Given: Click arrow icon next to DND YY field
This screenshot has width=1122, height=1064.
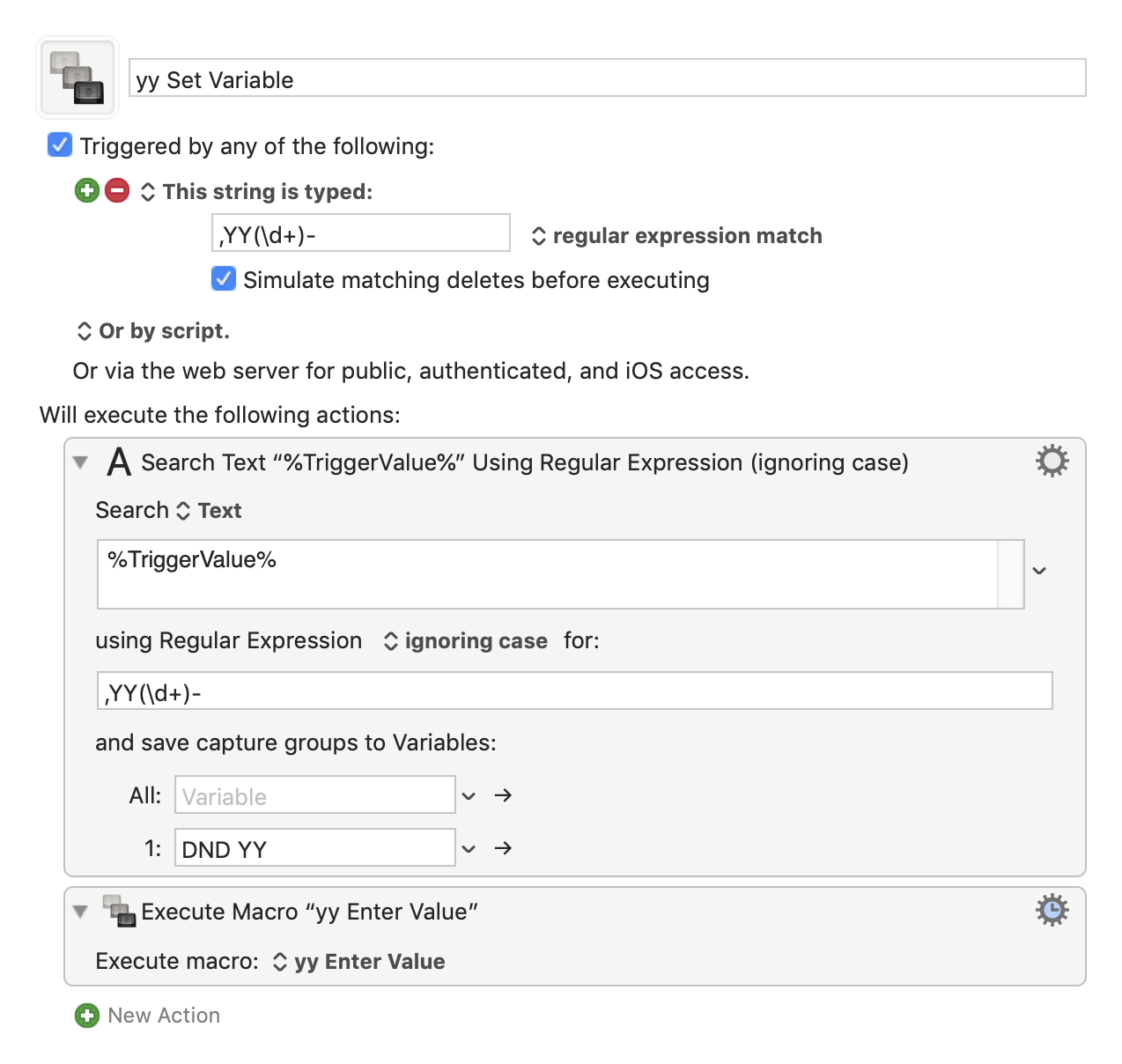Looking at the screenshot, I should coord(503,848).
